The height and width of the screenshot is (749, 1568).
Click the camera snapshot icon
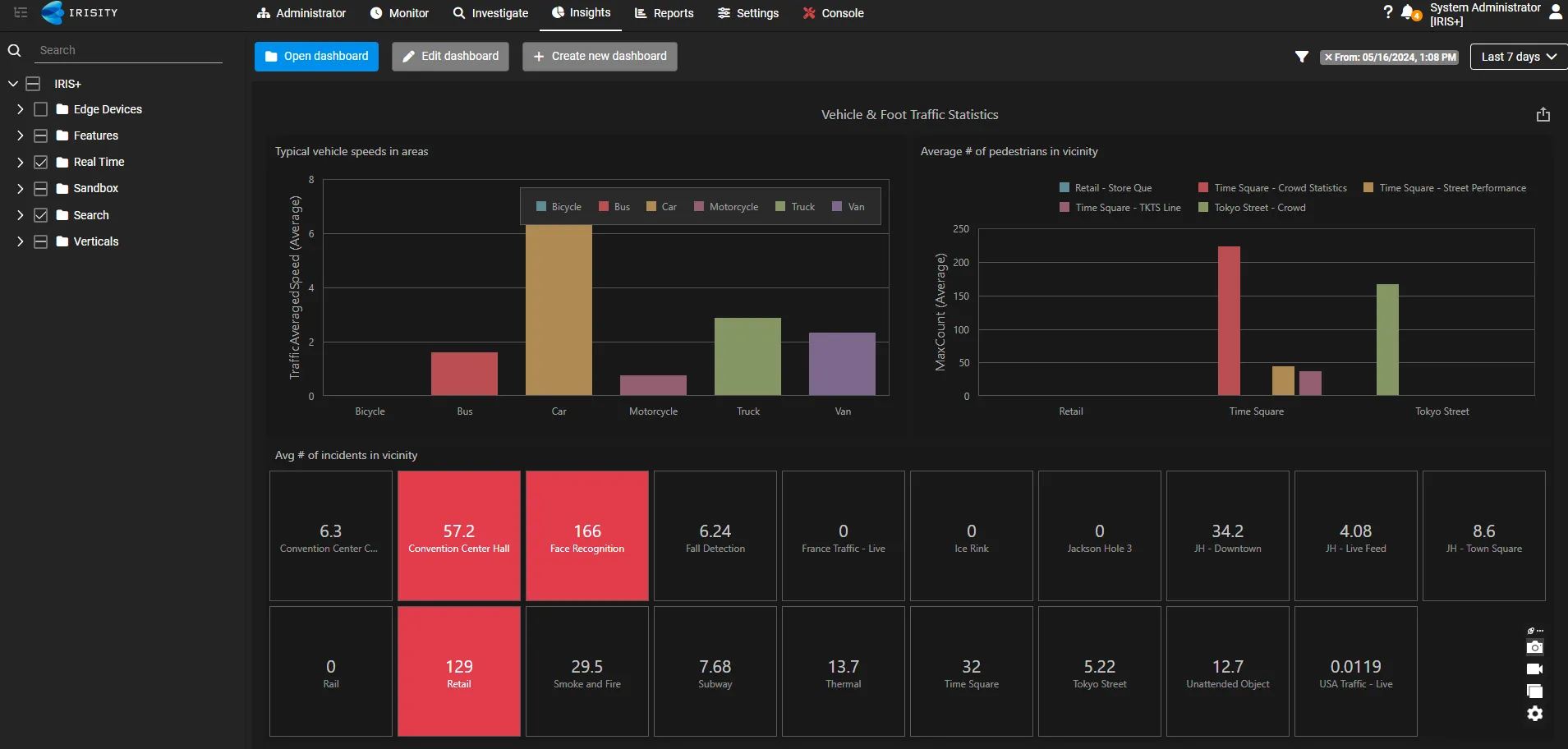coord(1534,647)
